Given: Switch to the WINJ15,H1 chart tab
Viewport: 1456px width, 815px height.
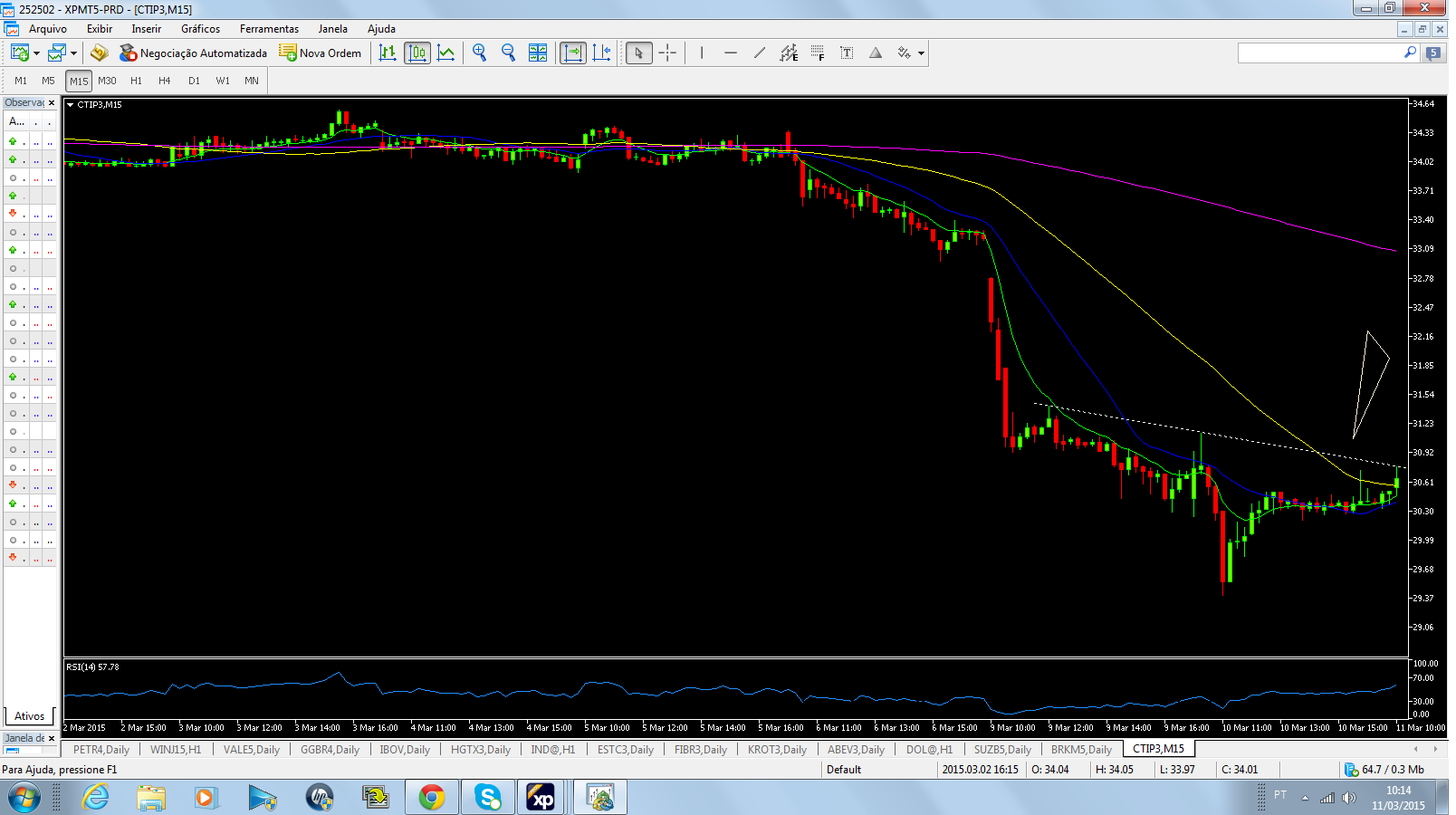Looking at the screenshot, I should point(176,749).
